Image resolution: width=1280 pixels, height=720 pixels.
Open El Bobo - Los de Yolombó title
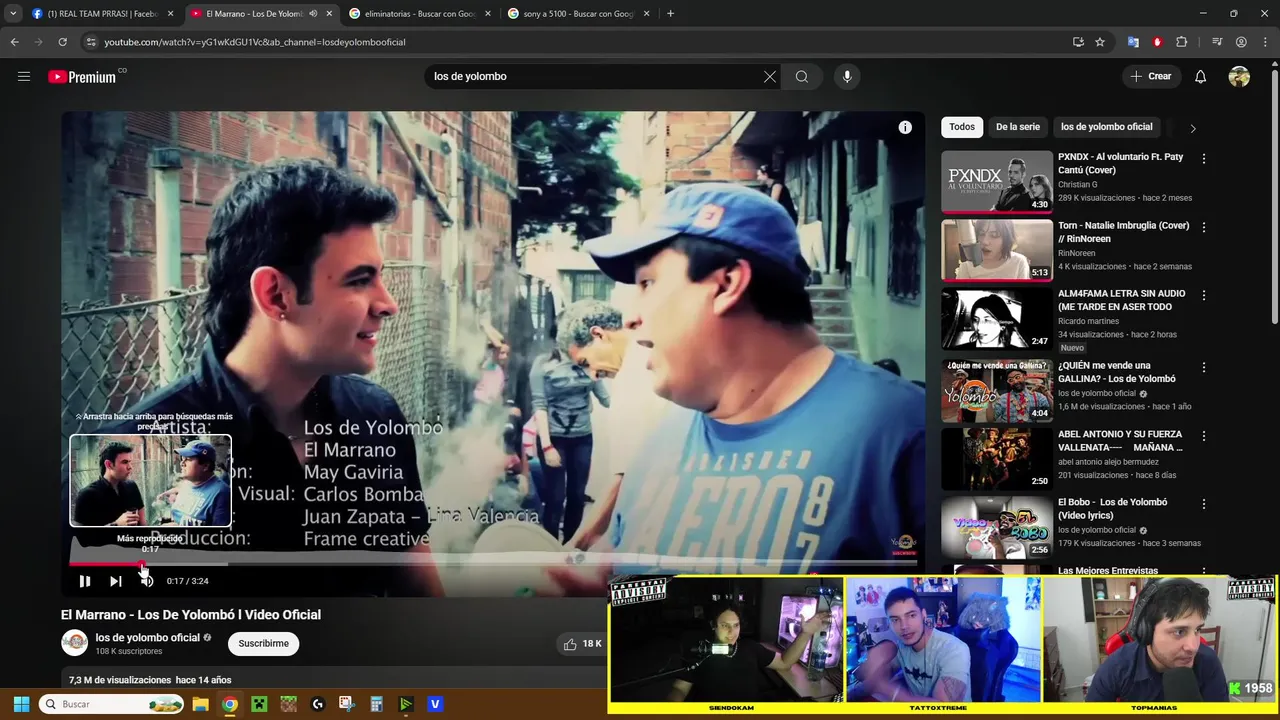1113,509
